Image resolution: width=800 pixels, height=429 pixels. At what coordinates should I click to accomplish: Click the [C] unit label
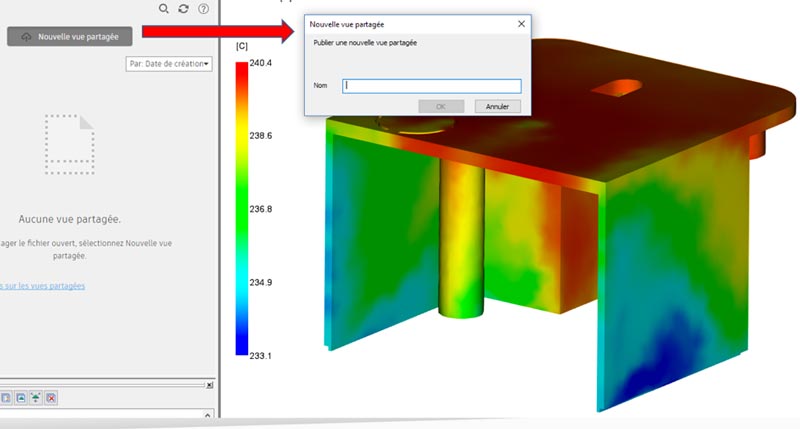(242, 46)
